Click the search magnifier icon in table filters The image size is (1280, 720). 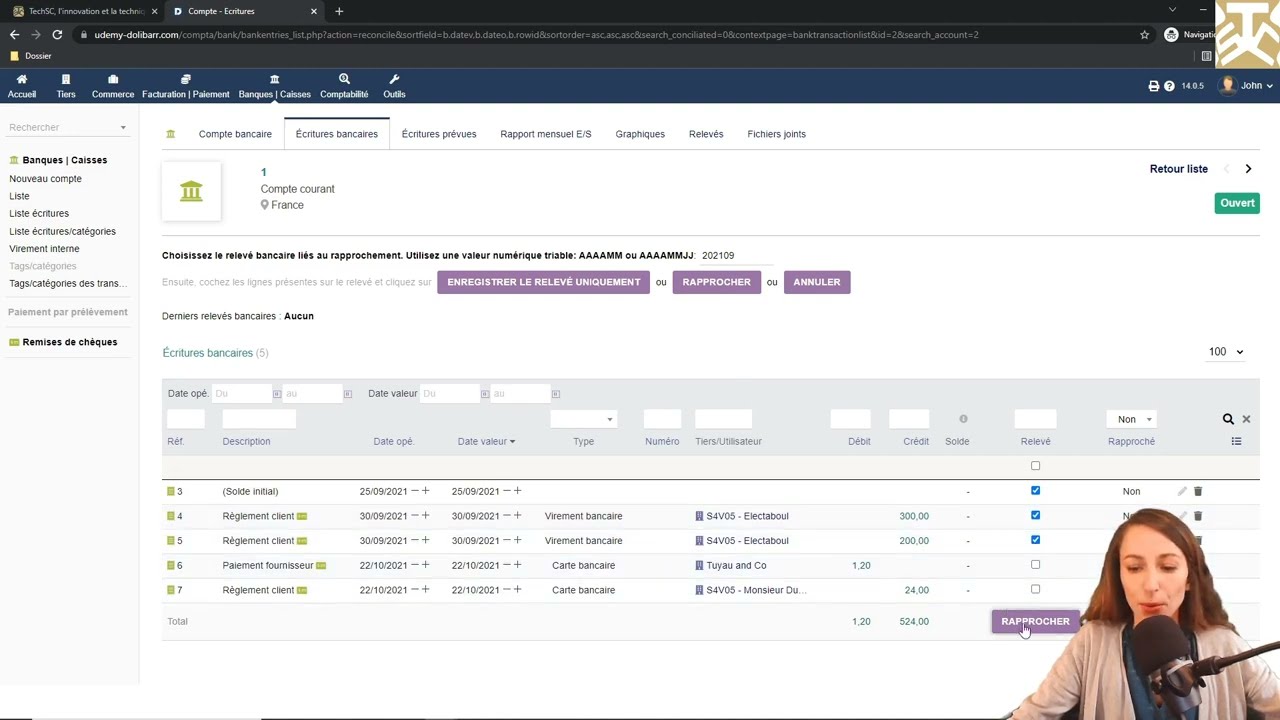tap(1228, 419)
